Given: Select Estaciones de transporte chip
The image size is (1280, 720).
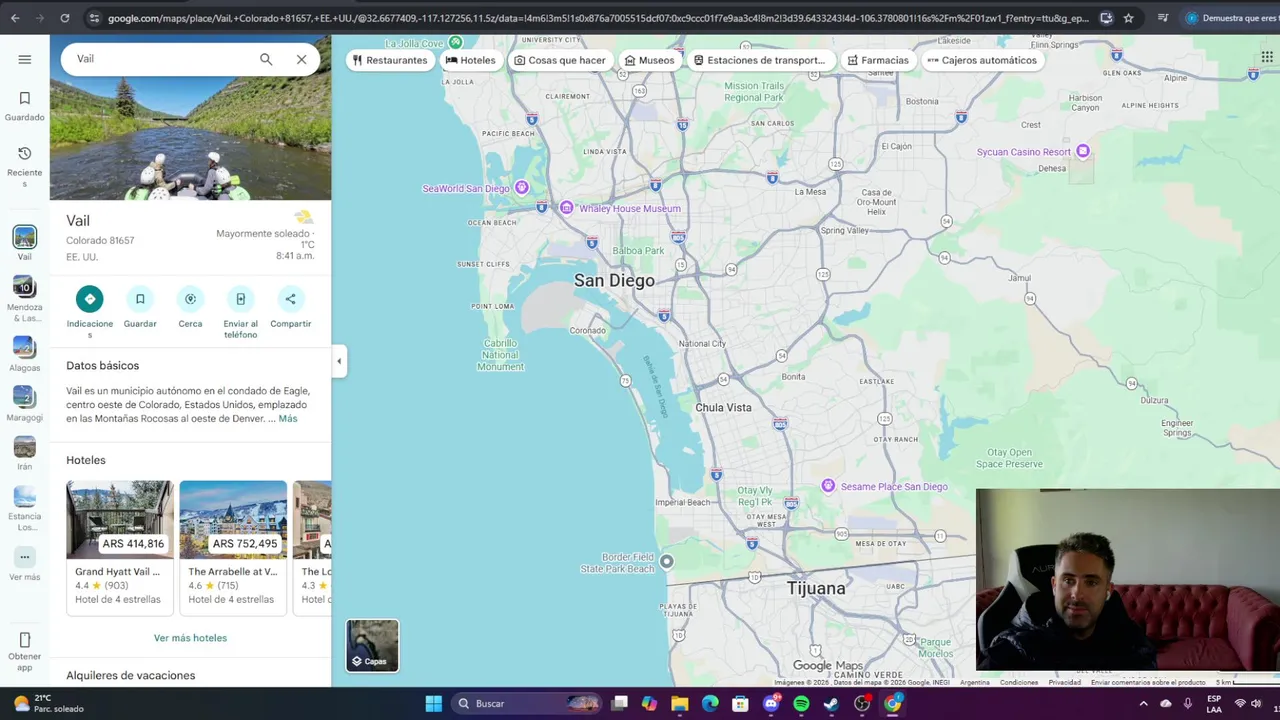Looking at the screenshot, I should pyautogui.click(x=759, y=60).
